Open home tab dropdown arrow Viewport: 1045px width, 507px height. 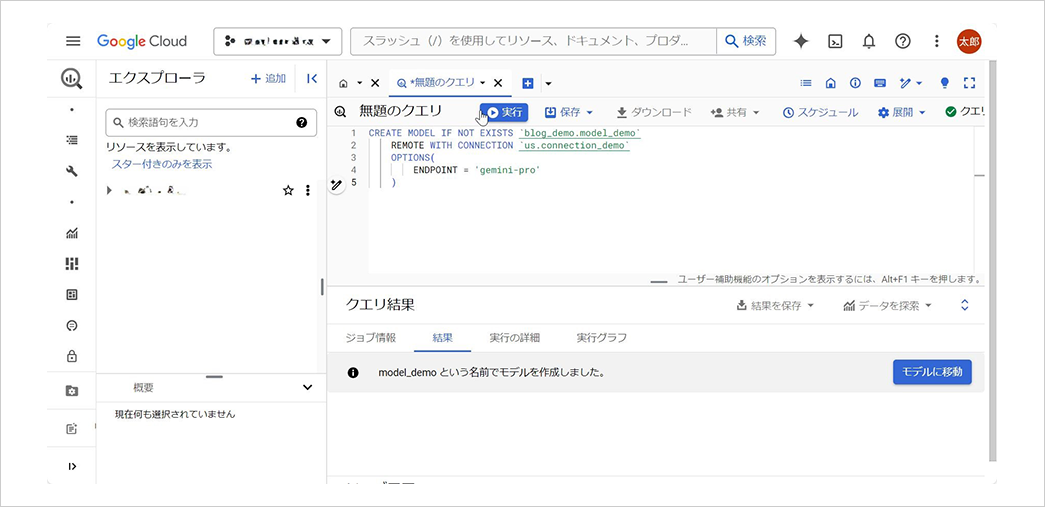(x=359, y=83)
